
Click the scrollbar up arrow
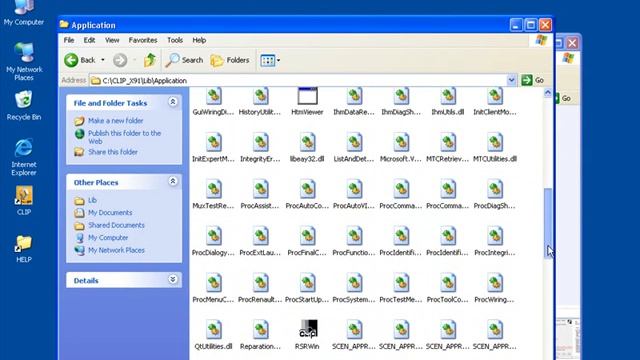click(548, 93)
